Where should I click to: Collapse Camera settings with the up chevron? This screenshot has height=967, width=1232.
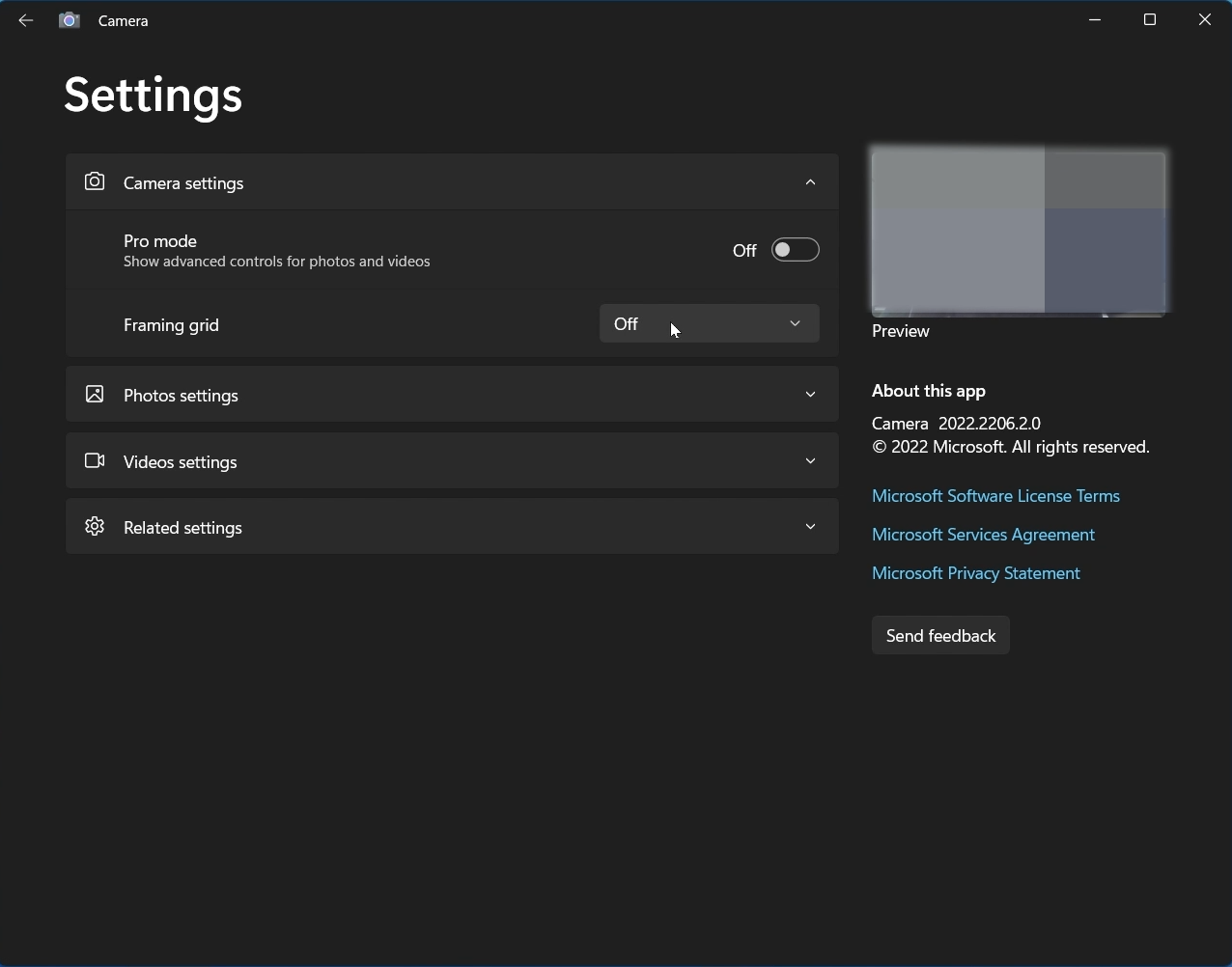point(811,181)
